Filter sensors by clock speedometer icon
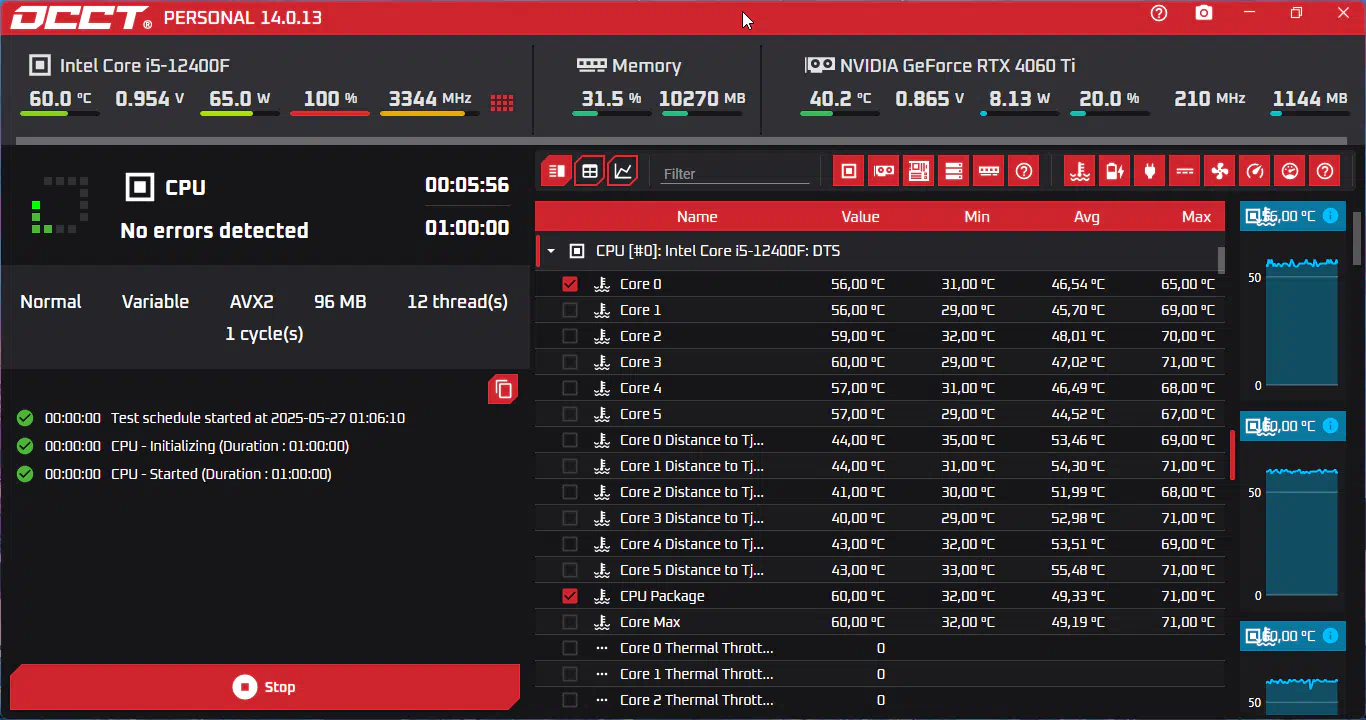1366x720 pixels. click(1255, 171)
